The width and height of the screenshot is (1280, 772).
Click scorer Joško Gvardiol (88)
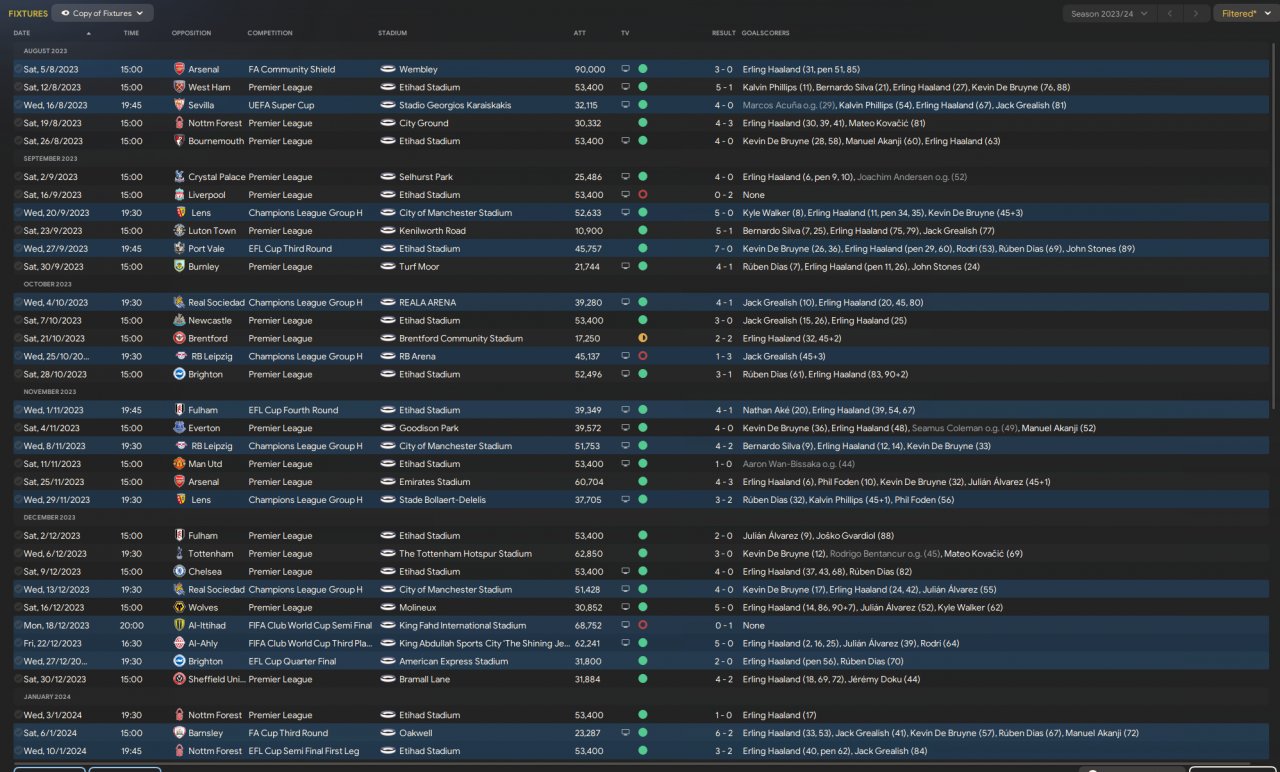pyautogui.click(x=854, y=536)
